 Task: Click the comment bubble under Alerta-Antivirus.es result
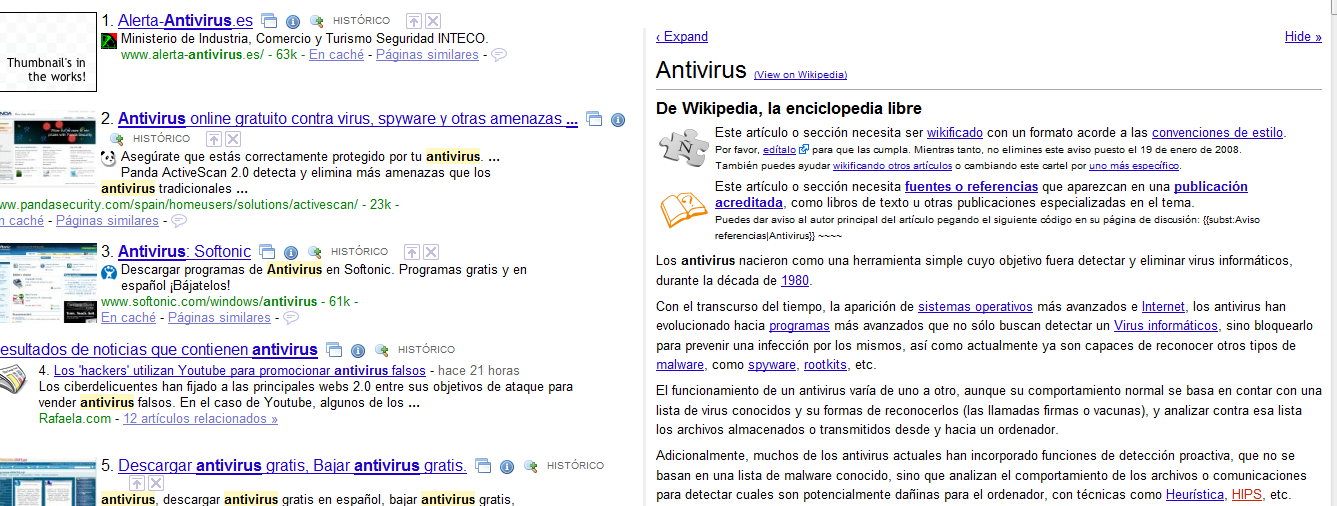498,55
